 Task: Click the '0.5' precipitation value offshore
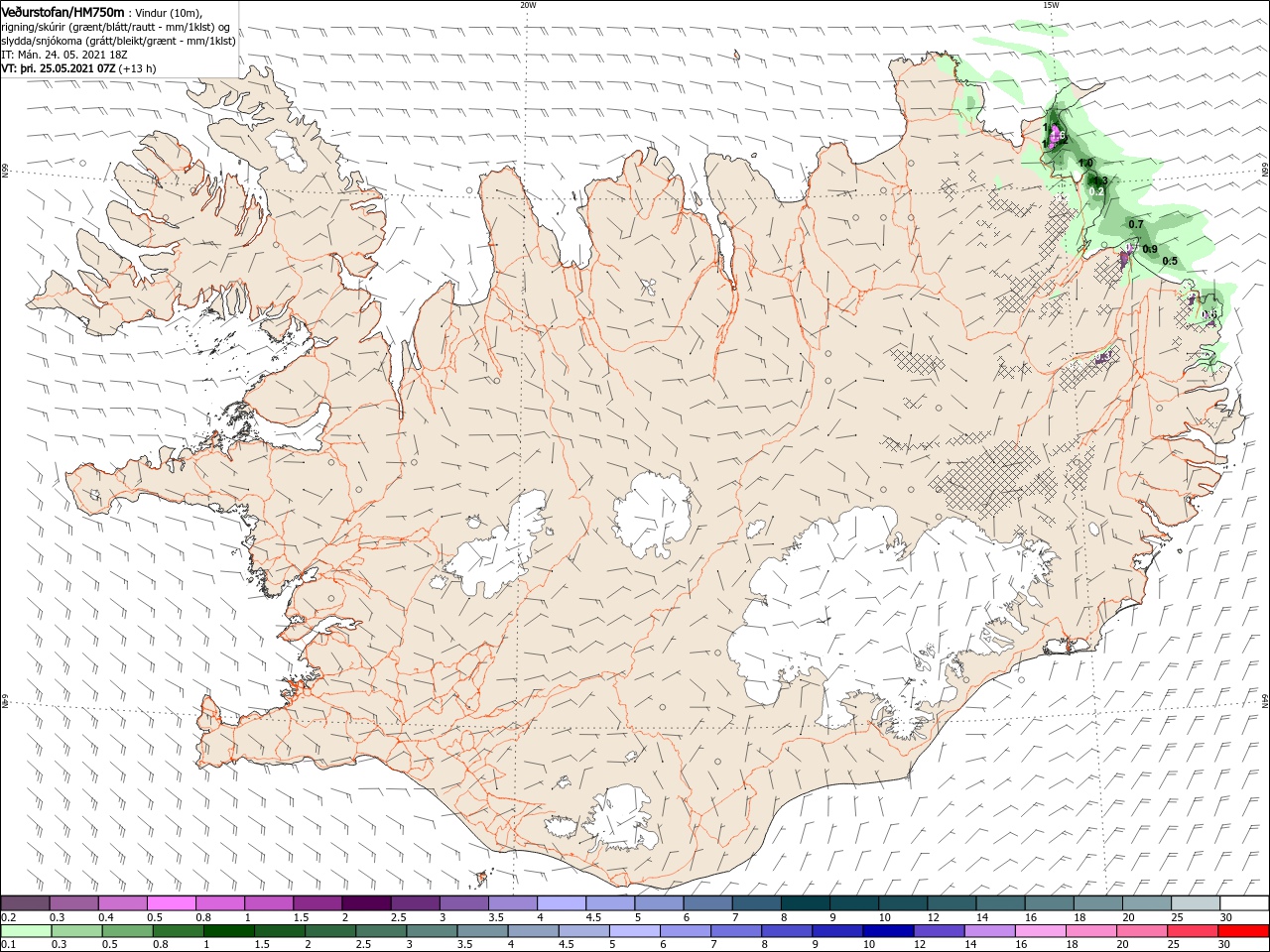click(1170, 261)
